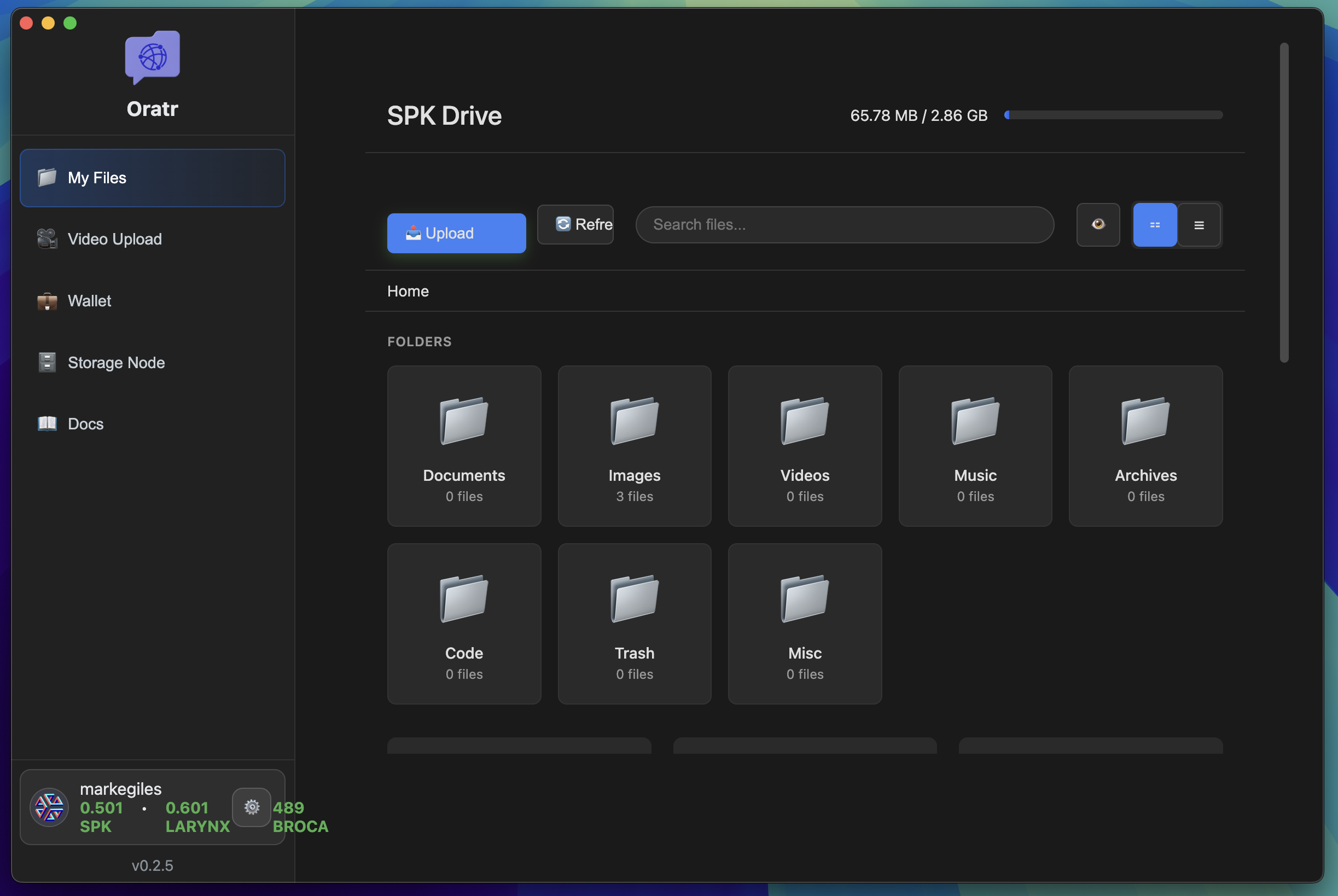Viewport: 1338px width, 896px height.
Task: Open the Code folder
Action: pos(464,624)
